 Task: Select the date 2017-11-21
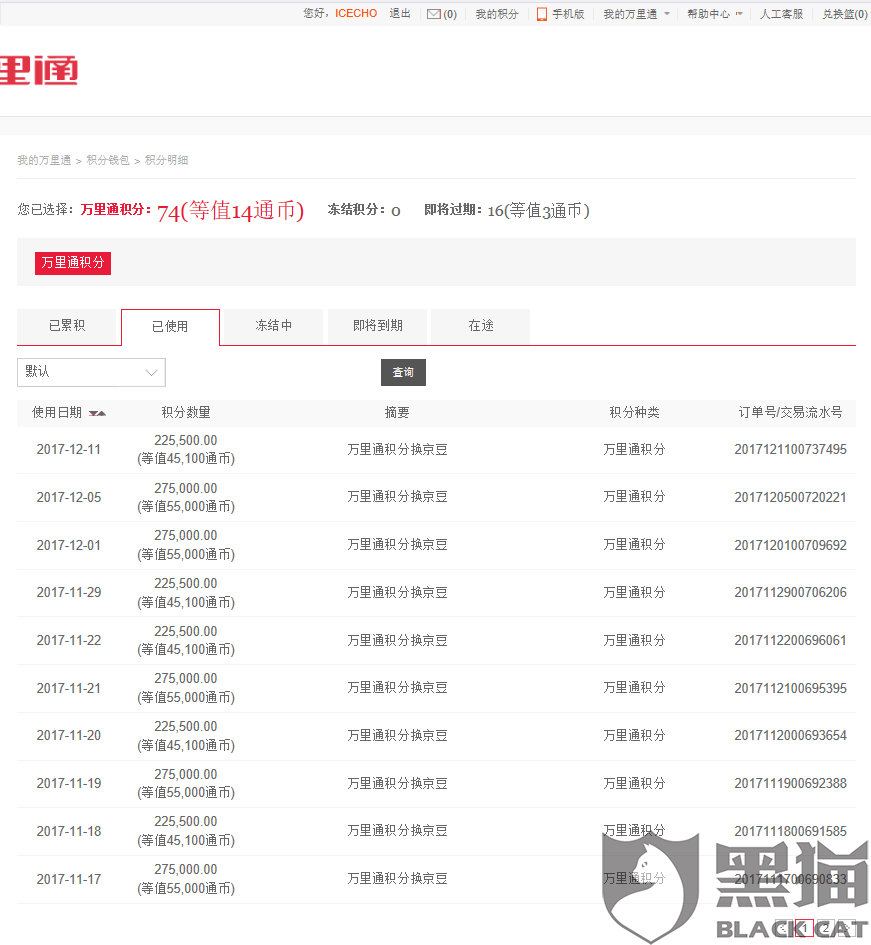[x=69, y=688]
